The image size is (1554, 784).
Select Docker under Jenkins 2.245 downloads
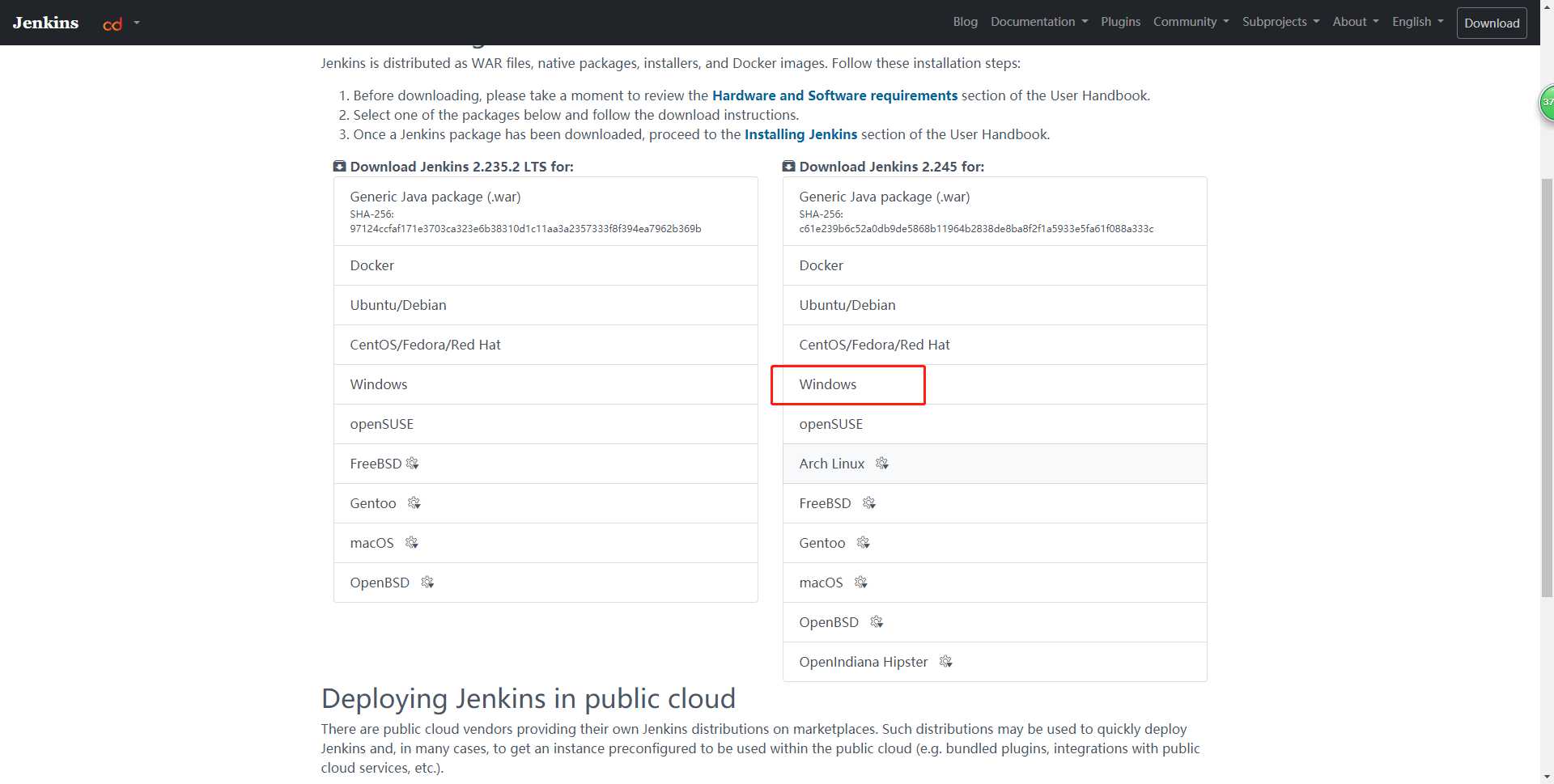995,265
